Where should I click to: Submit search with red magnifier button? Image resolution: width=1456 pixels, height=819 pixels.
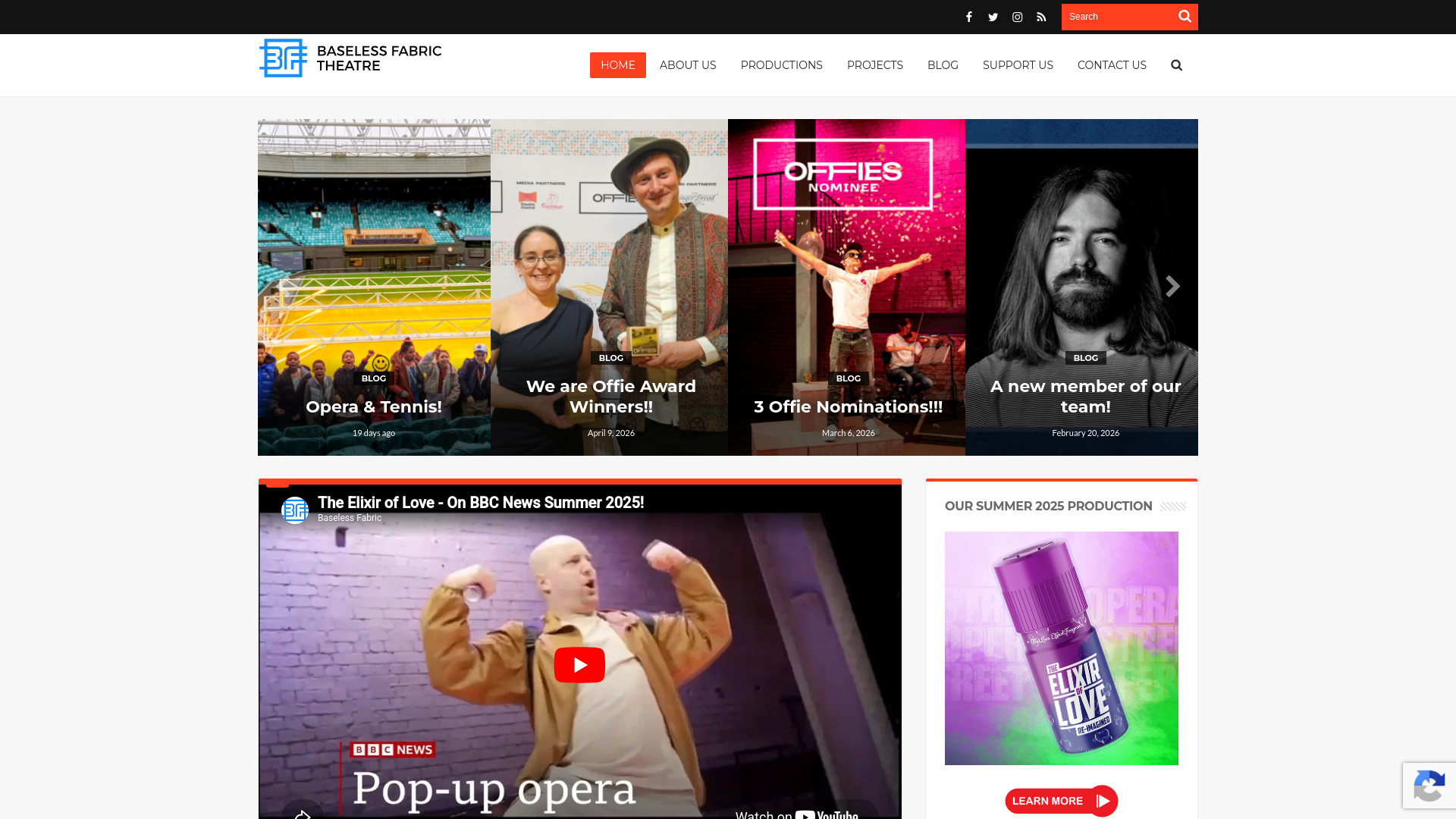(1185, 17)
